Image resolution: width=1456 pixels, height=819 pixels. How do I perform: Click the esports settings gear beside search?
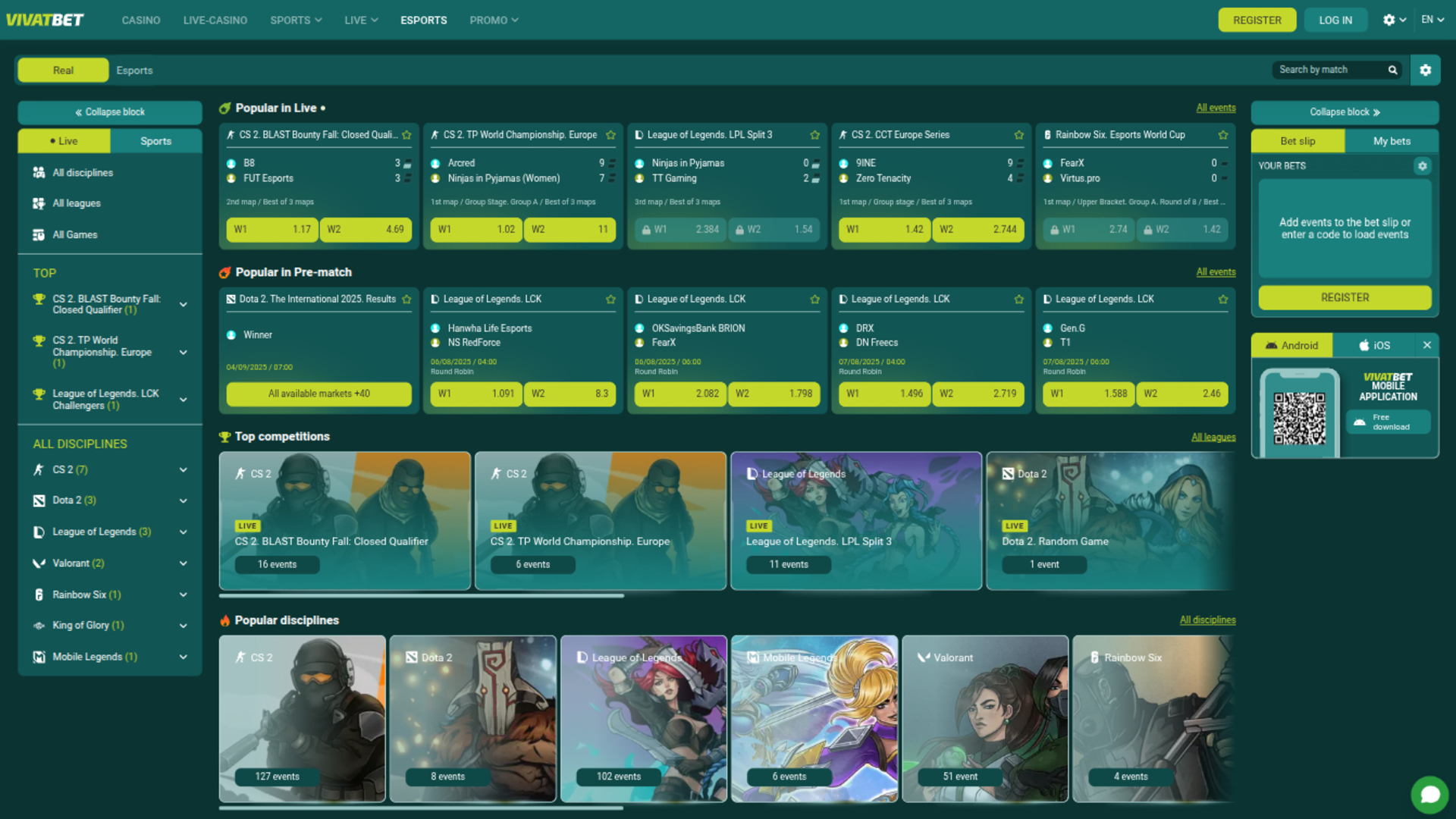point(1425,70)
